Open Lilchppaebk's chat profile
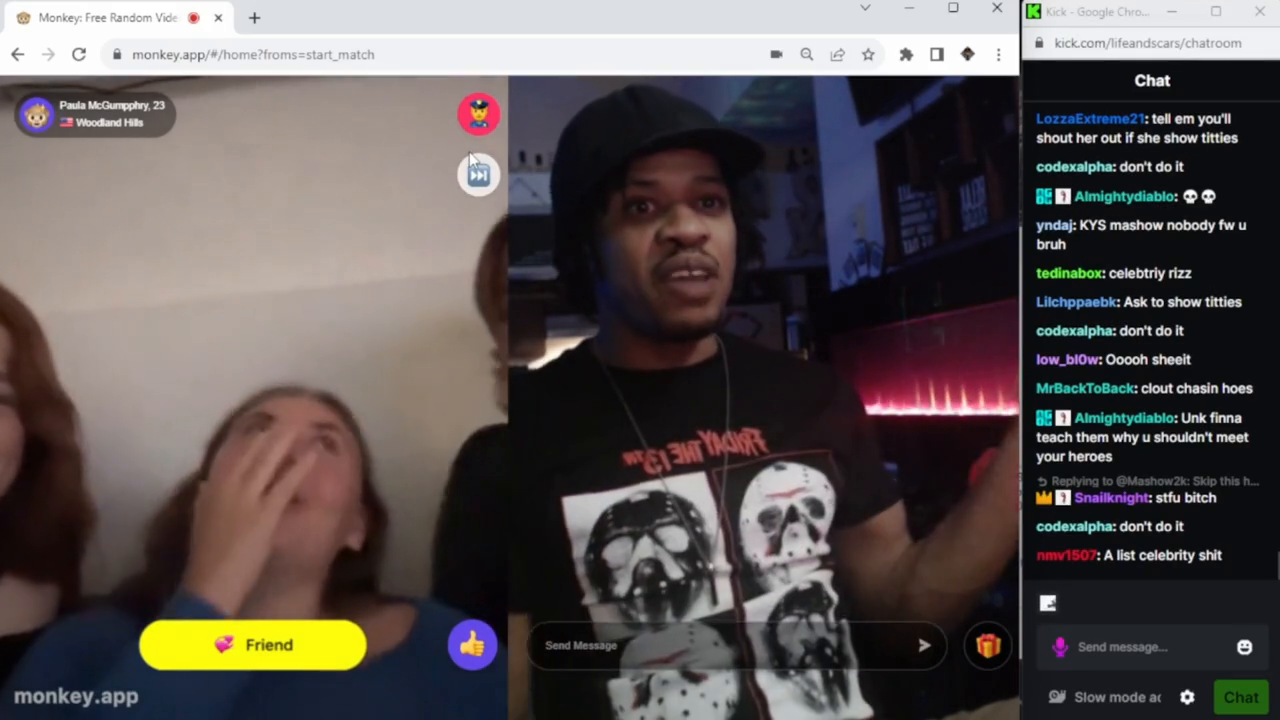 tap(1076, 302)
